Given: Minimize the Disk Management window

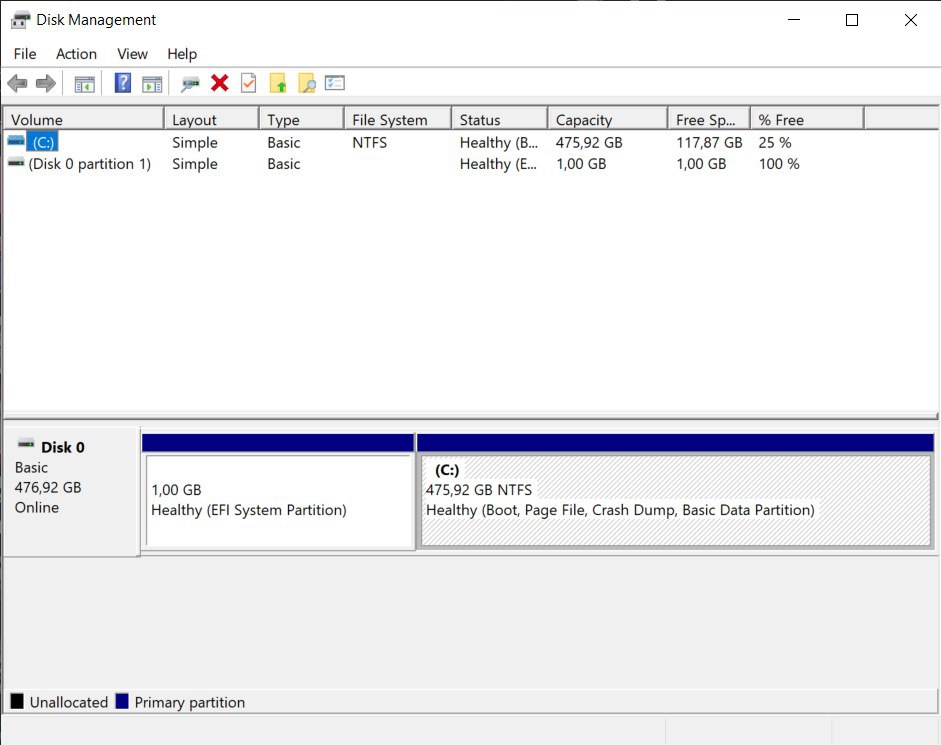Looking at the screenshot, I should [794, 20].
